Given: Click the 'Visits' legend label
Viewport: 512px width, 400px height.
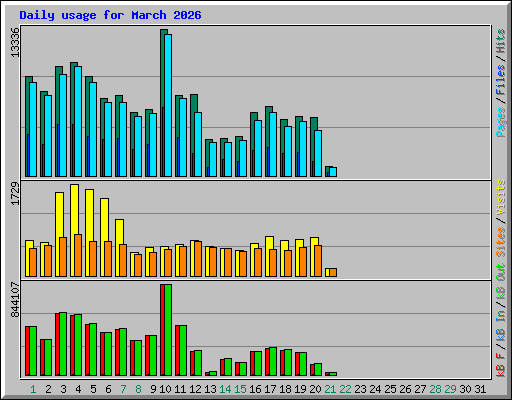Looking at the screenshot, I should pos(501,197).
